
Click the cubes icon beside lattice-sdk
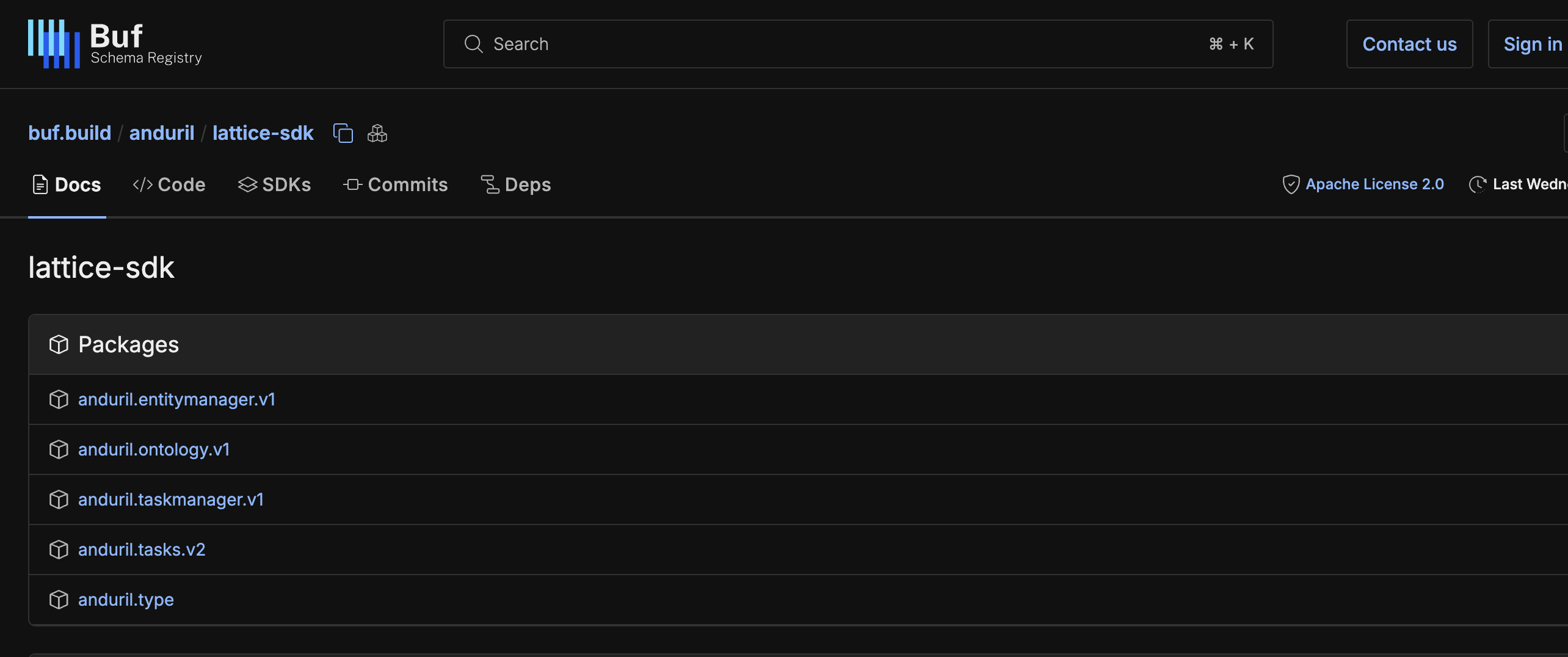tap(377, 133)
